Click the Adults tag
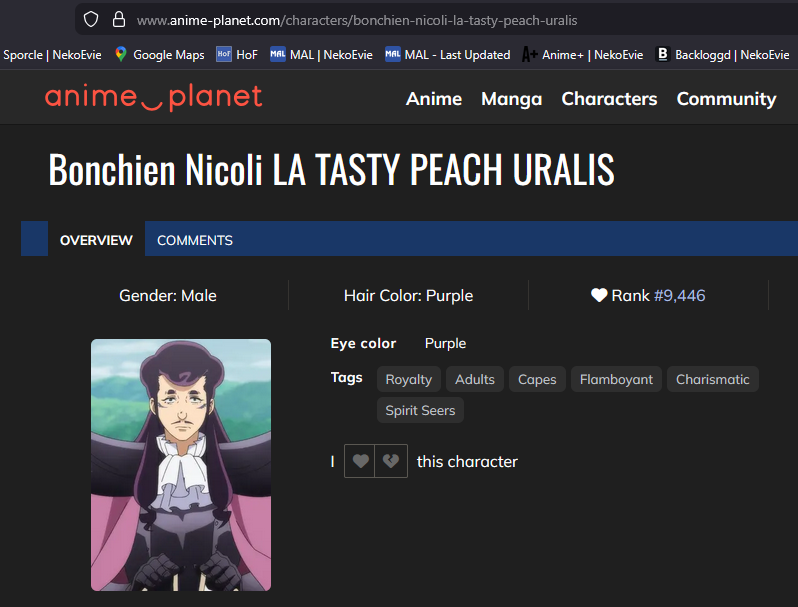 point(475,379)
